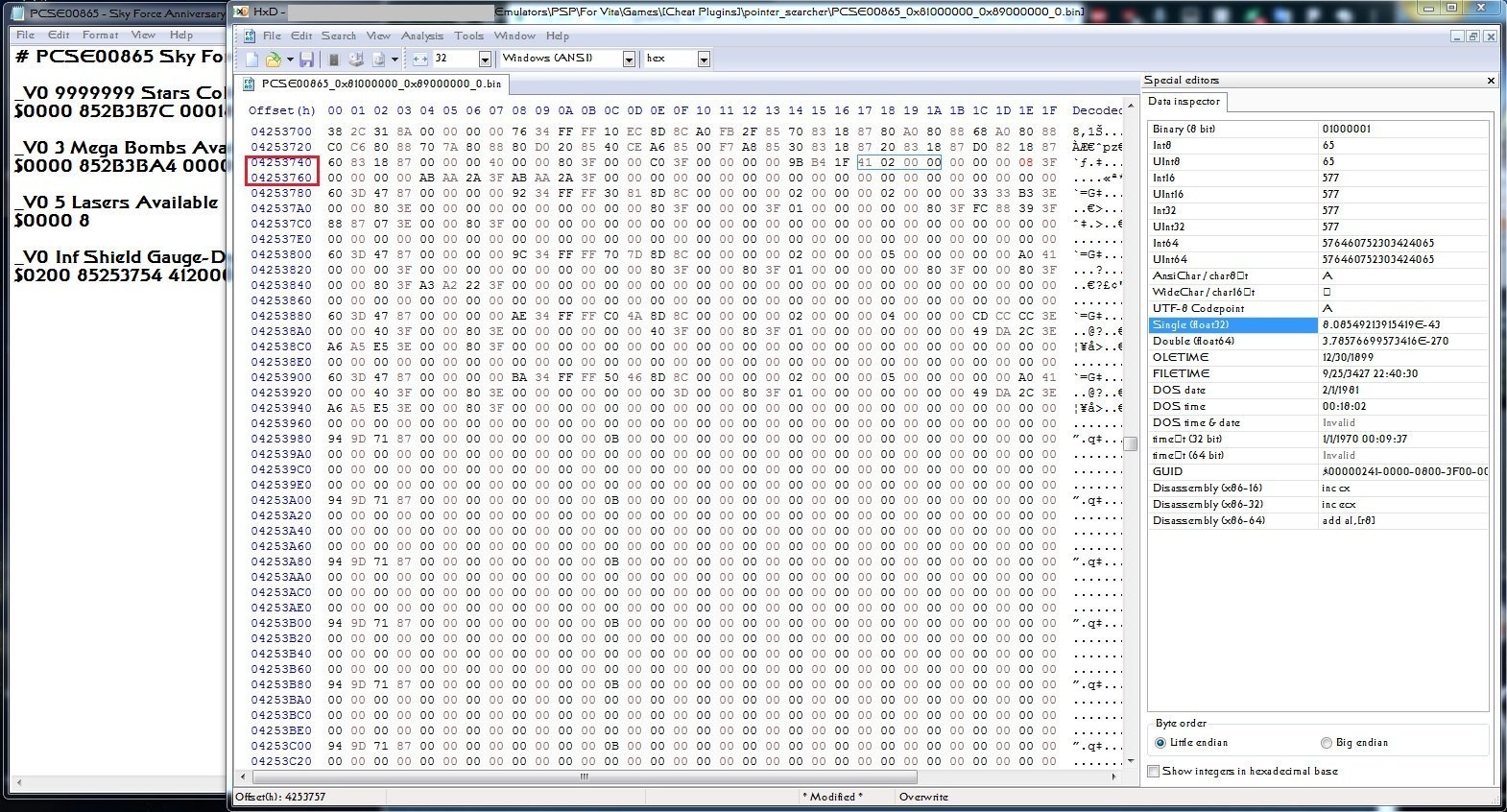Open the HxD Help menu

(x=558, y=36)
